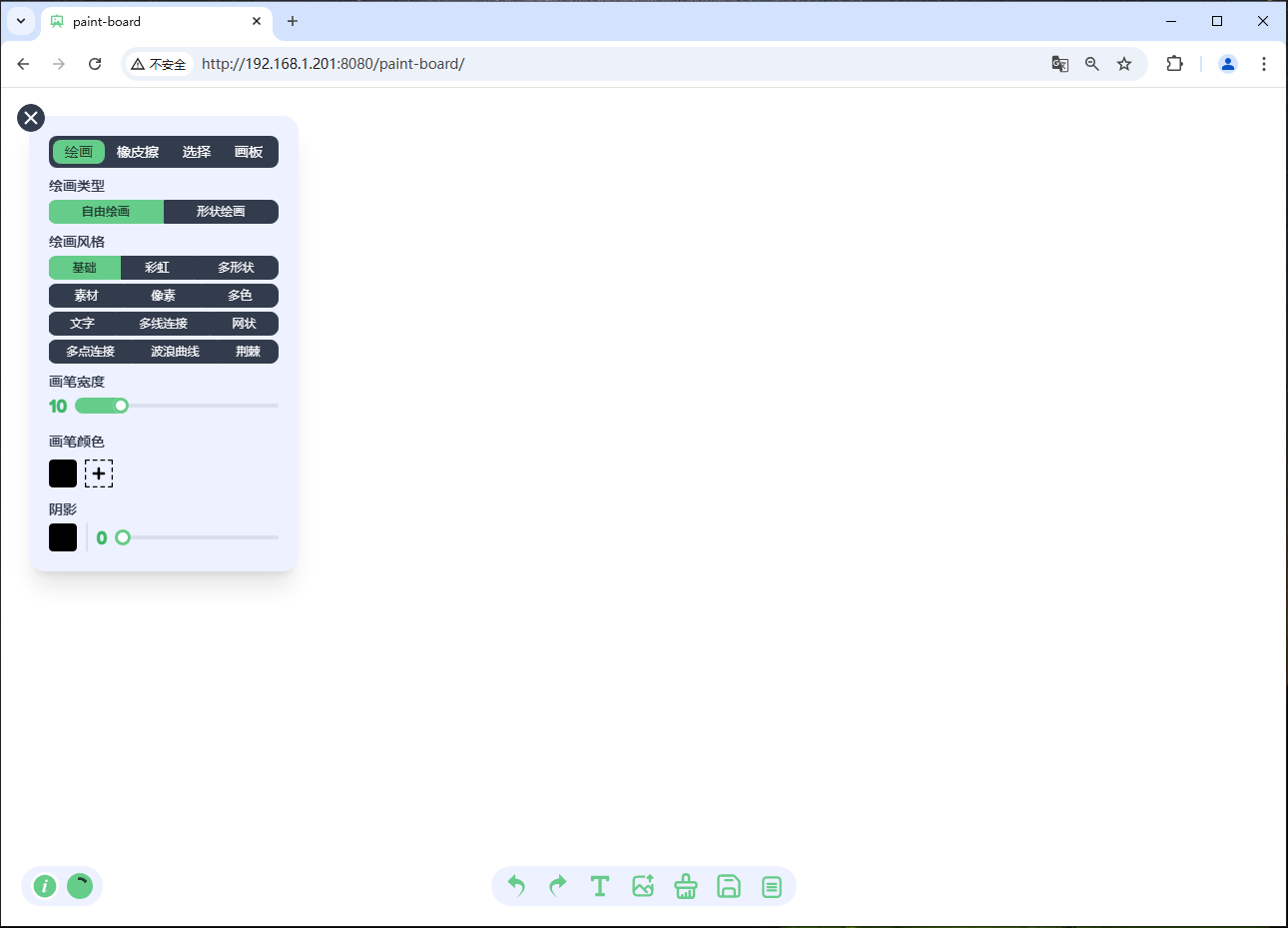Clear the canvas with broom icon
Screen dimensions: 1288x928
pos(686,886)
